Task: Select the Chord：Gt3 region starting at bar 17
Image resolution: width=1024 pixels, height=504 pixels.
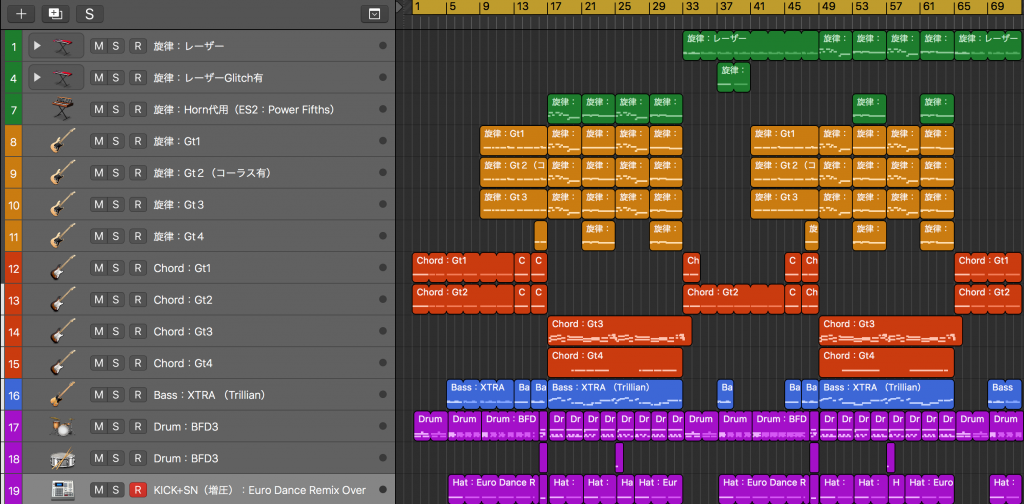Action: point(619,331)
